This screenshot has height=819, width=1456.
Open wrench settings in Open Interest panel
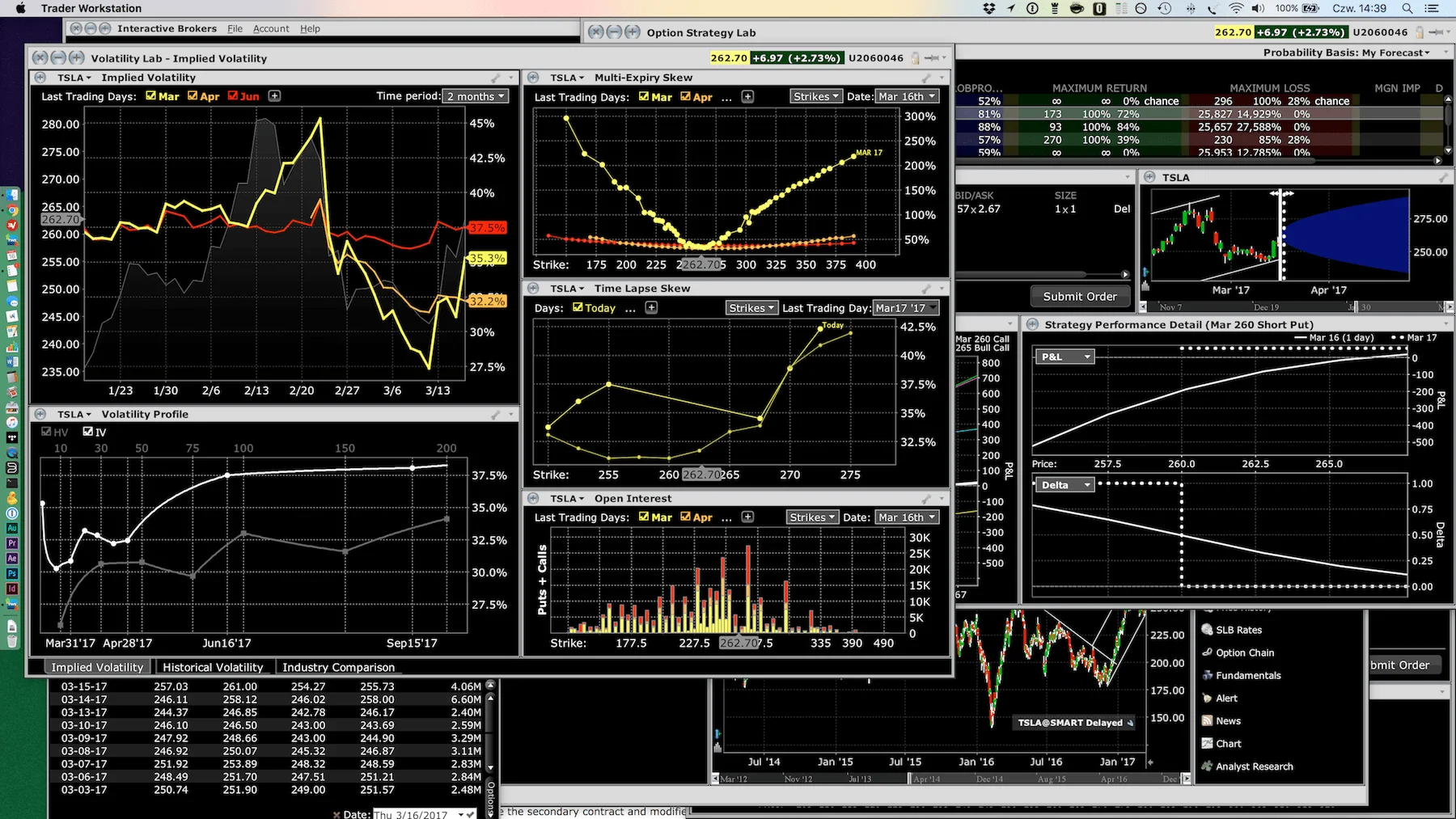[x=927, y=499]
